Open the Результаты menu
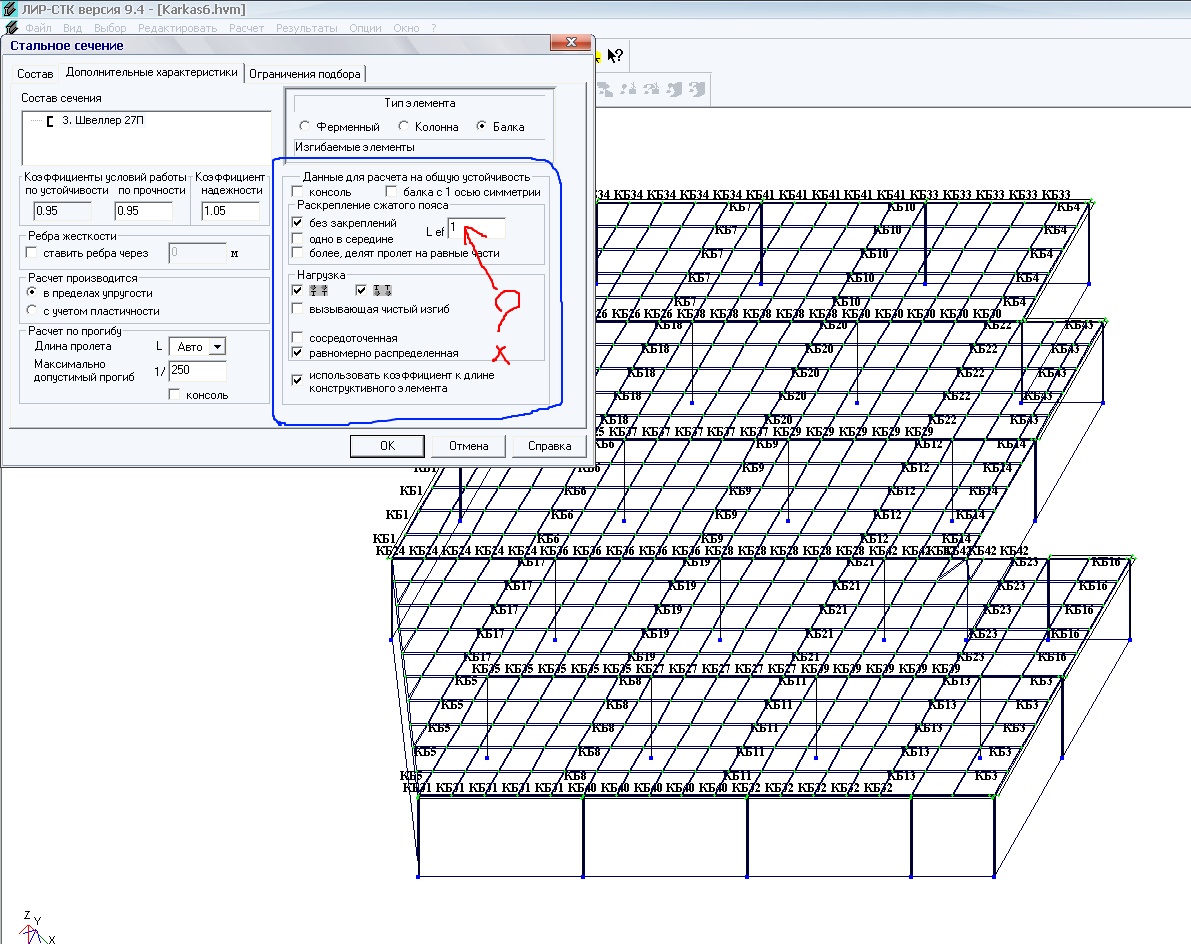 307,28
